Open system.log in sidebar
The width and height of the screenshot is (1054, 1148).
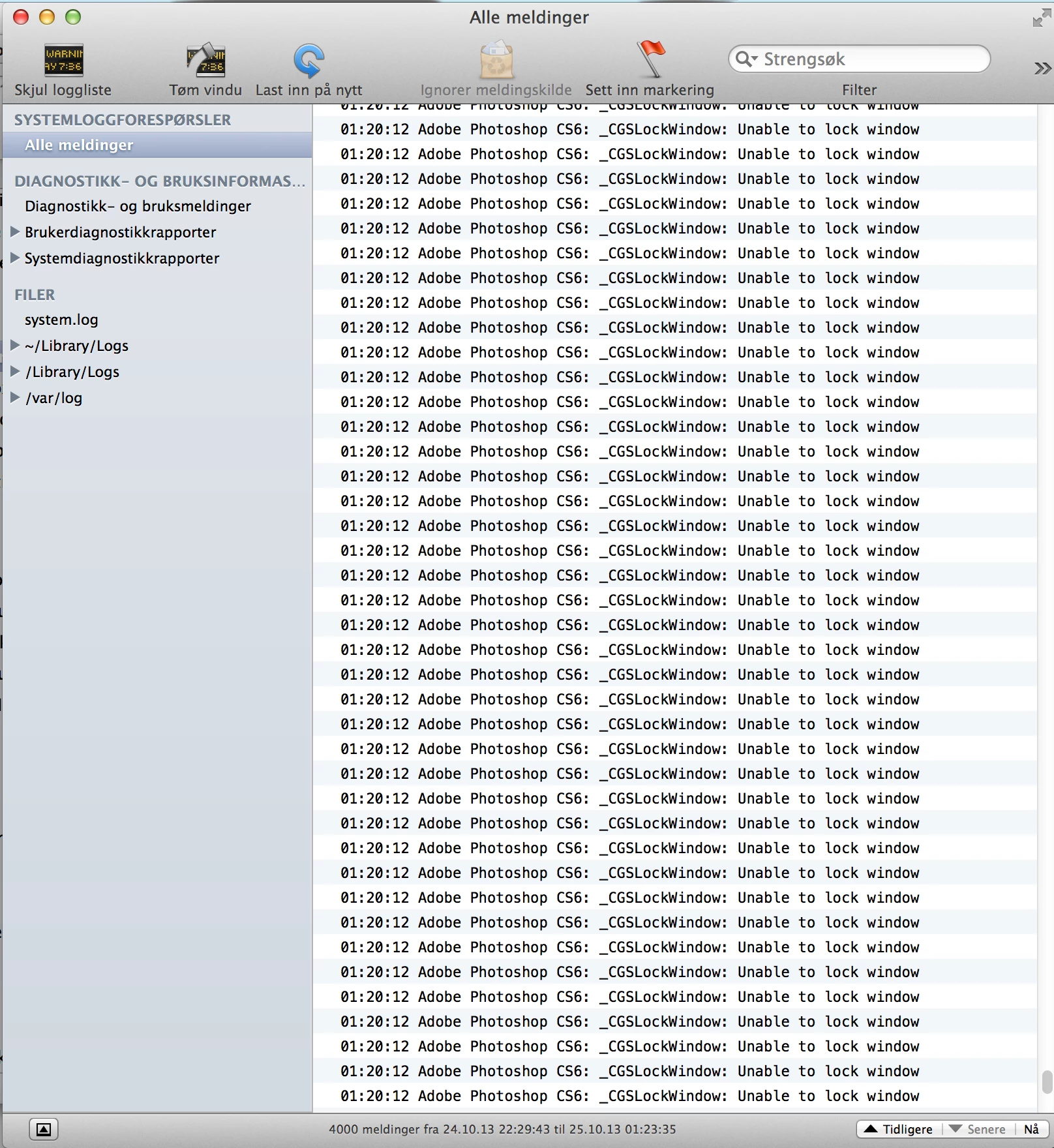pos(61,320)
